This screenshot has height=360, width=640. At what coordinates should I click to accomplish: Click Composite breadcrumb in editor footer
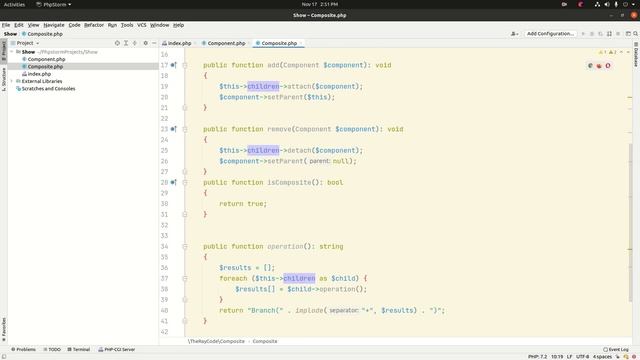click(x=264, y=341)
